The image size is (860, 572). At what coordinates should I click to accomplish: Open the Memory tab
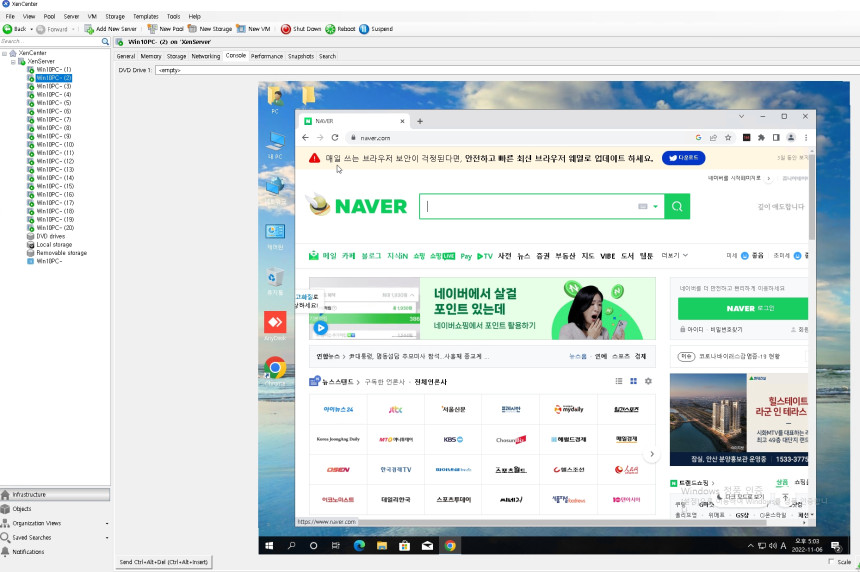(x=151, y=56)
